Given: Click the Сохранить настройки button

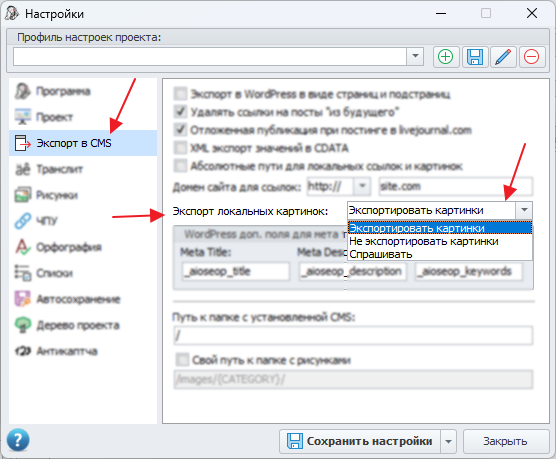Looking at the screenshot, I should pos(360,442).
